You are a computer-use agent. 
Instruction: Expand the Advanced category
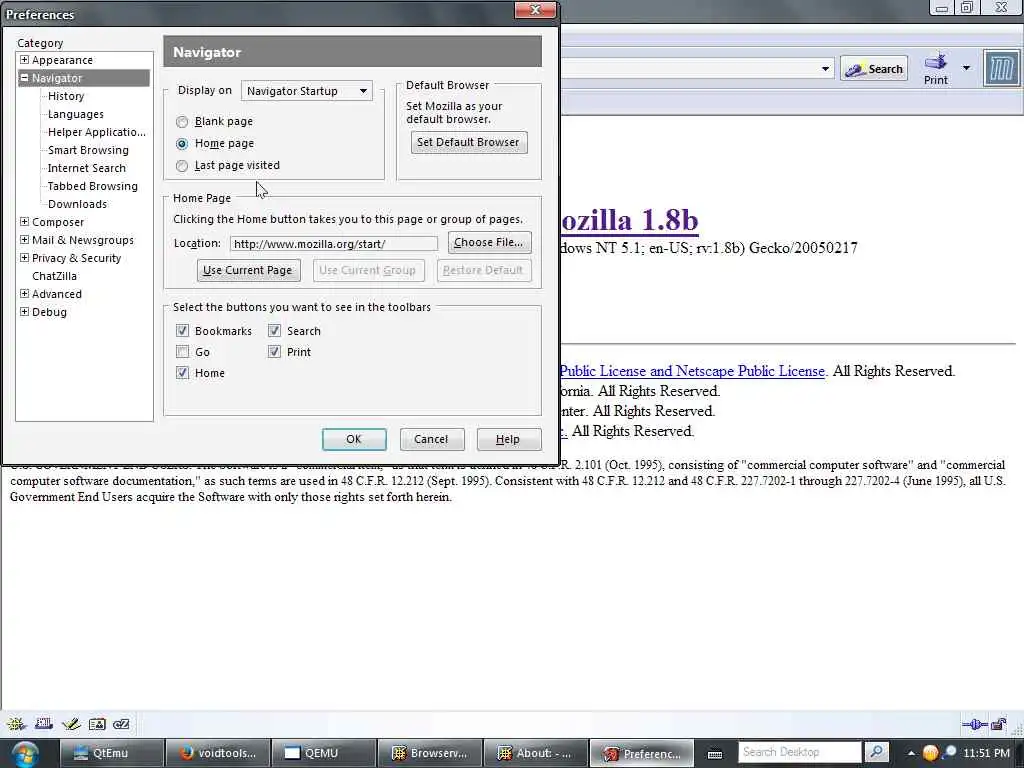(x=24, y=293)
